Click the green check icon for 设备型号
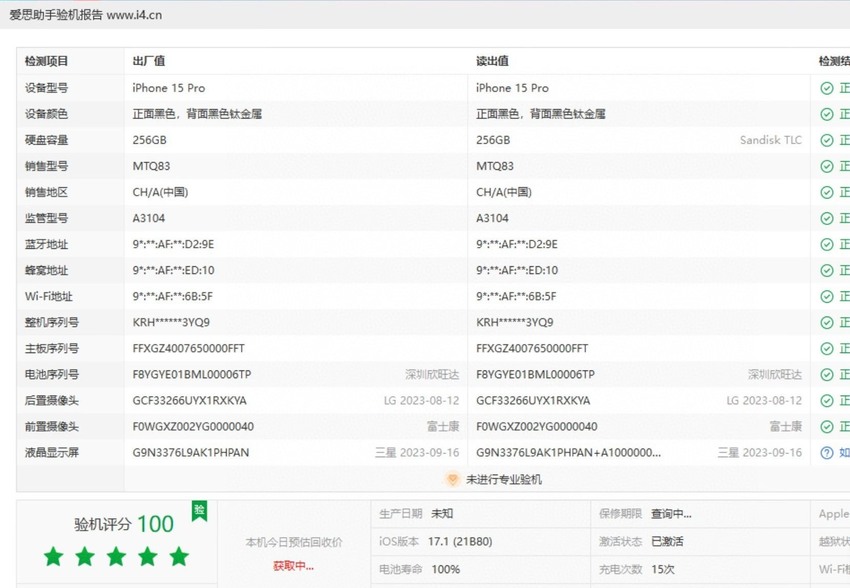 827,88
